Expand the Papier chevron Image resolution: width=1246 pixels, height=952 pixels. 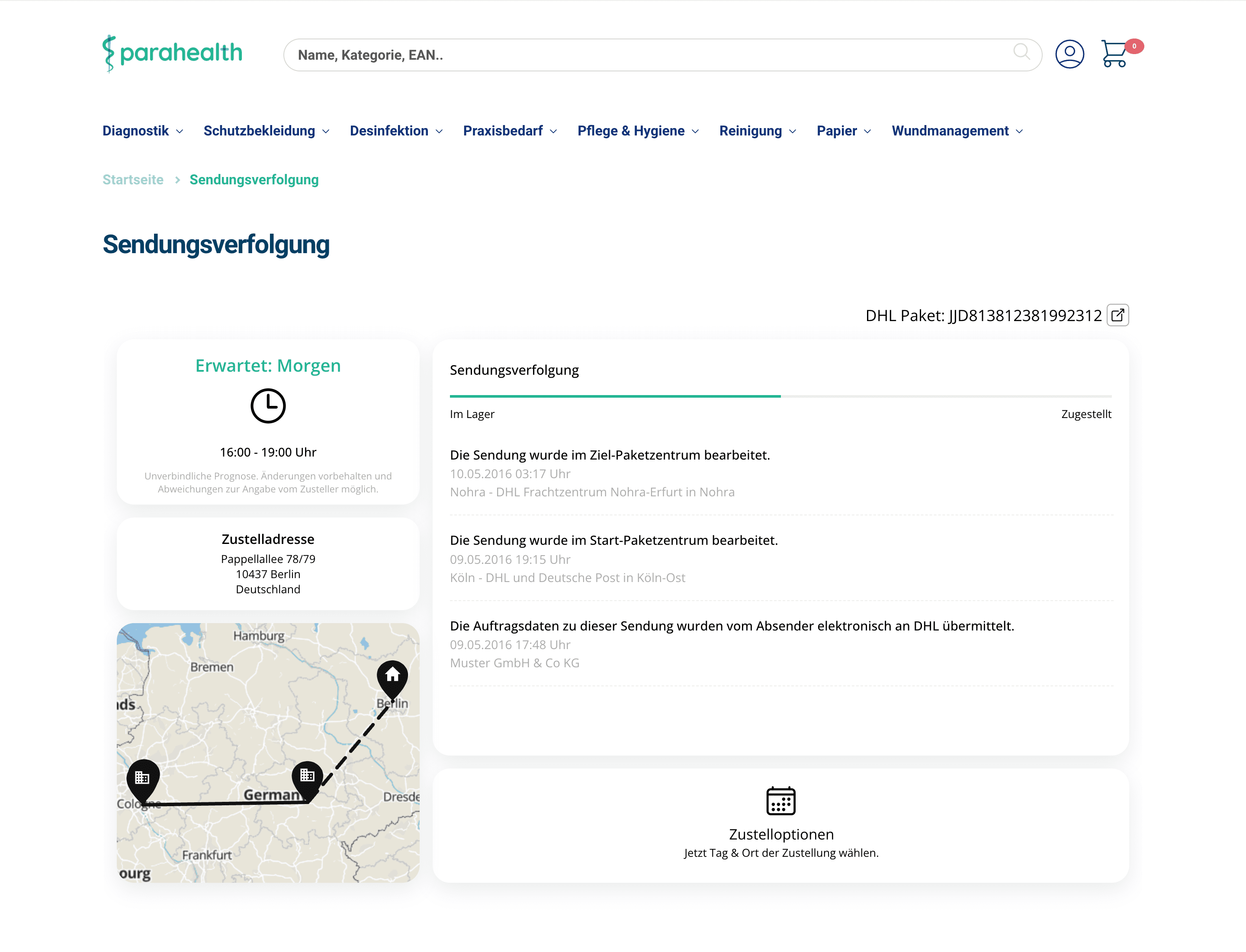(x=867, y=132)
